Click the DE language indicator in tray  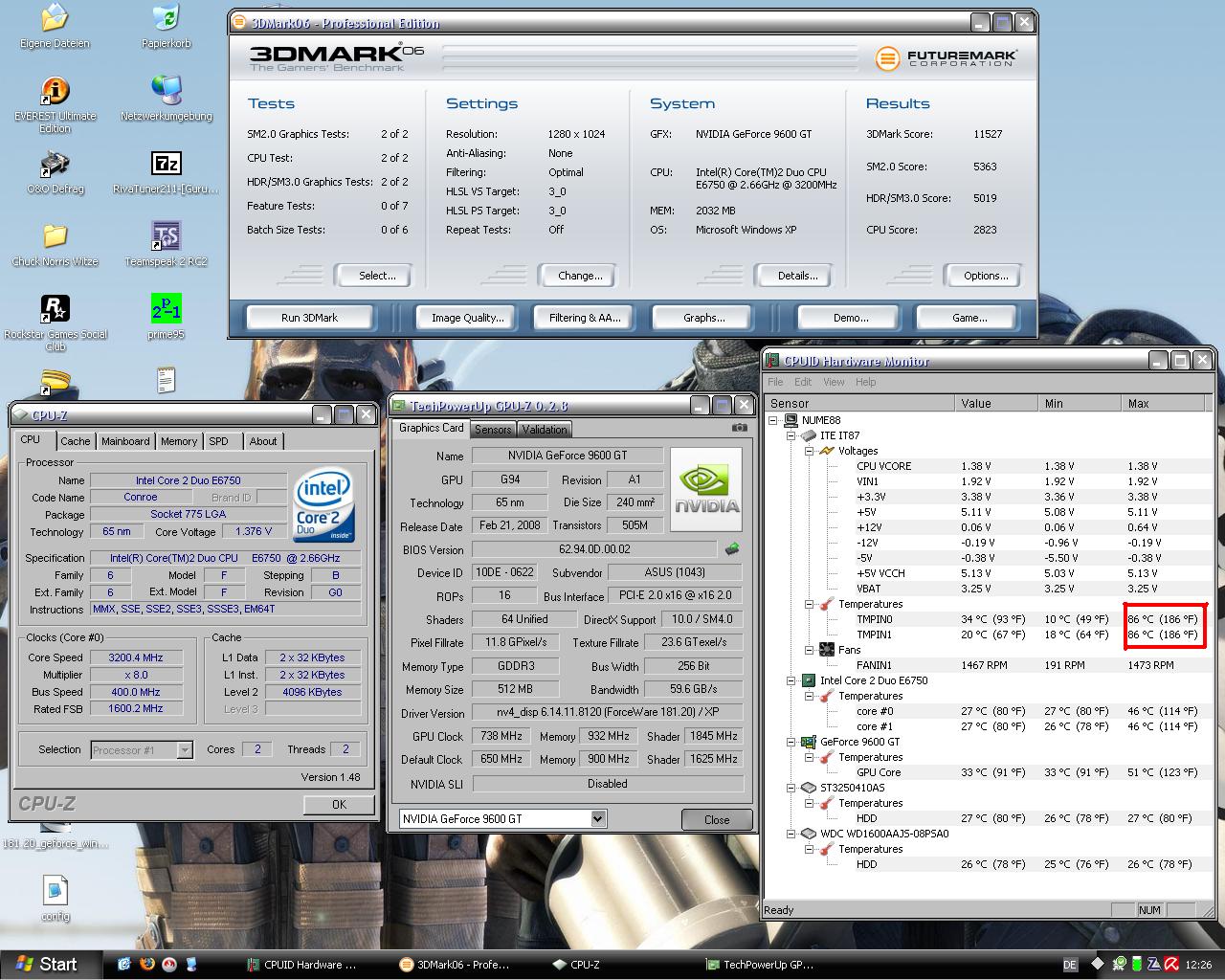pos(1070,965)
